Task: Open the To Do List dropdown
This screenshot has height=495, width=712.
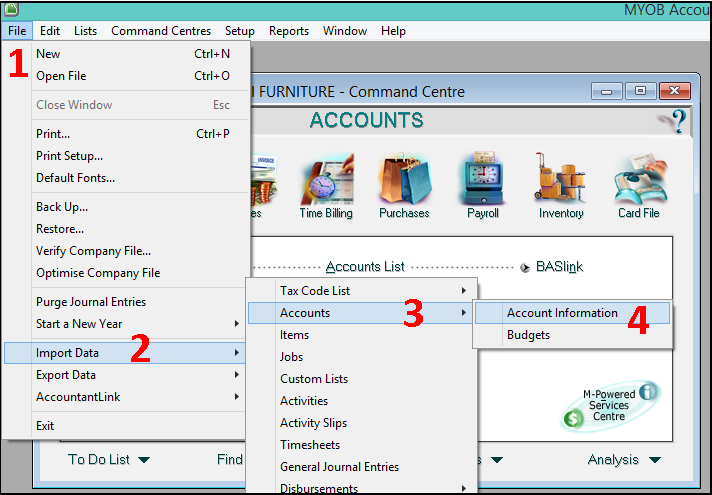Action: click(x=109, y=460)
